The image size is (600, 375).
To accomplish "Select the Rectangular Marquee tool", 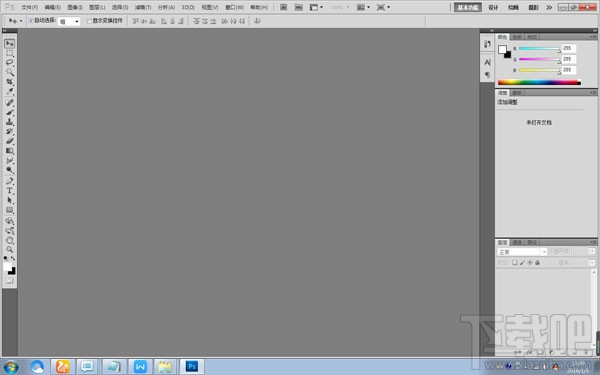I will 10,53.
